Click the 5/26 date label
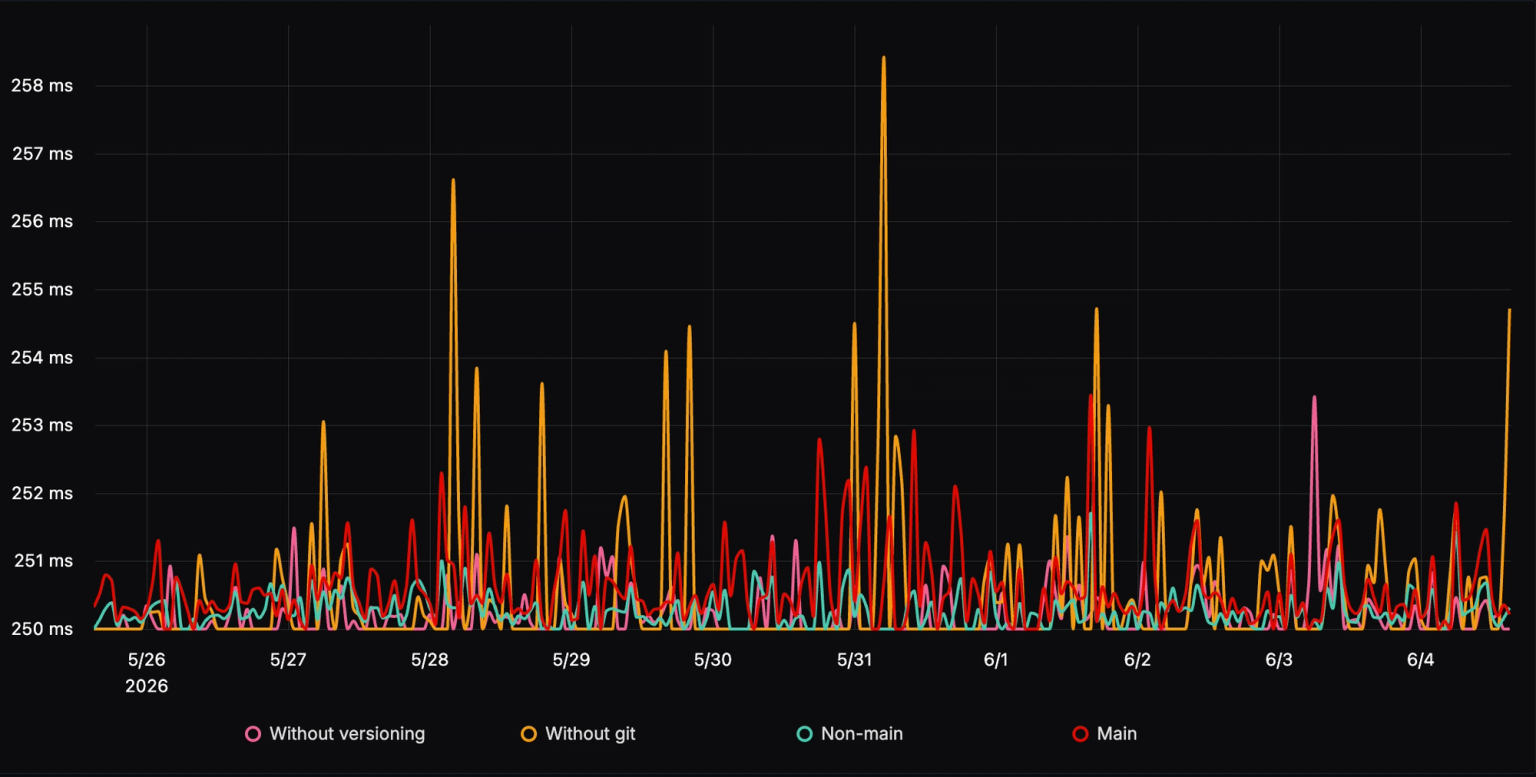This screenshot has width=1536, height=777. pyautogui.click(x=146, y=660)
